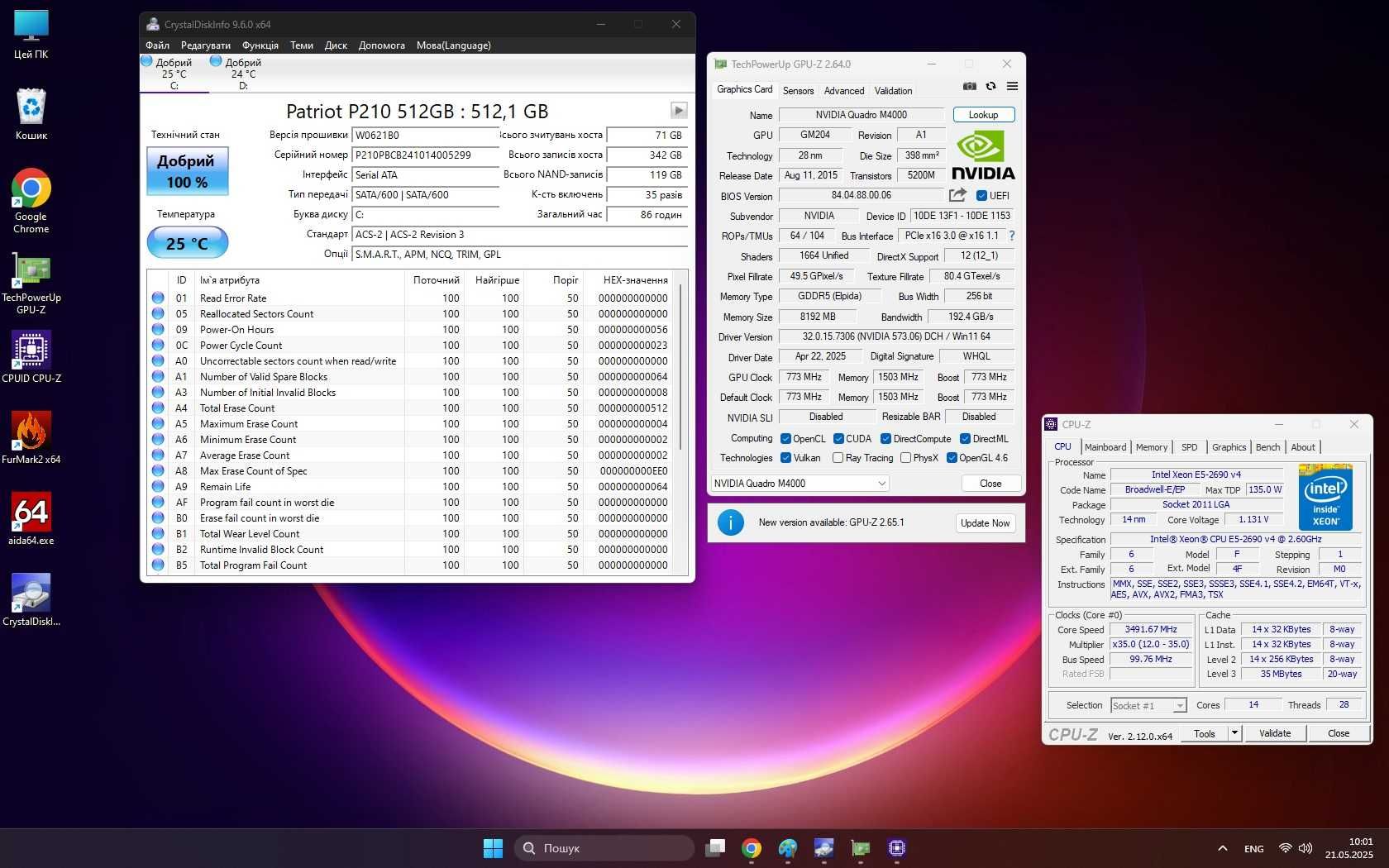
Task: Open the GPU-Z hamburger menu icon
Action: click(x=1012, y=86)
